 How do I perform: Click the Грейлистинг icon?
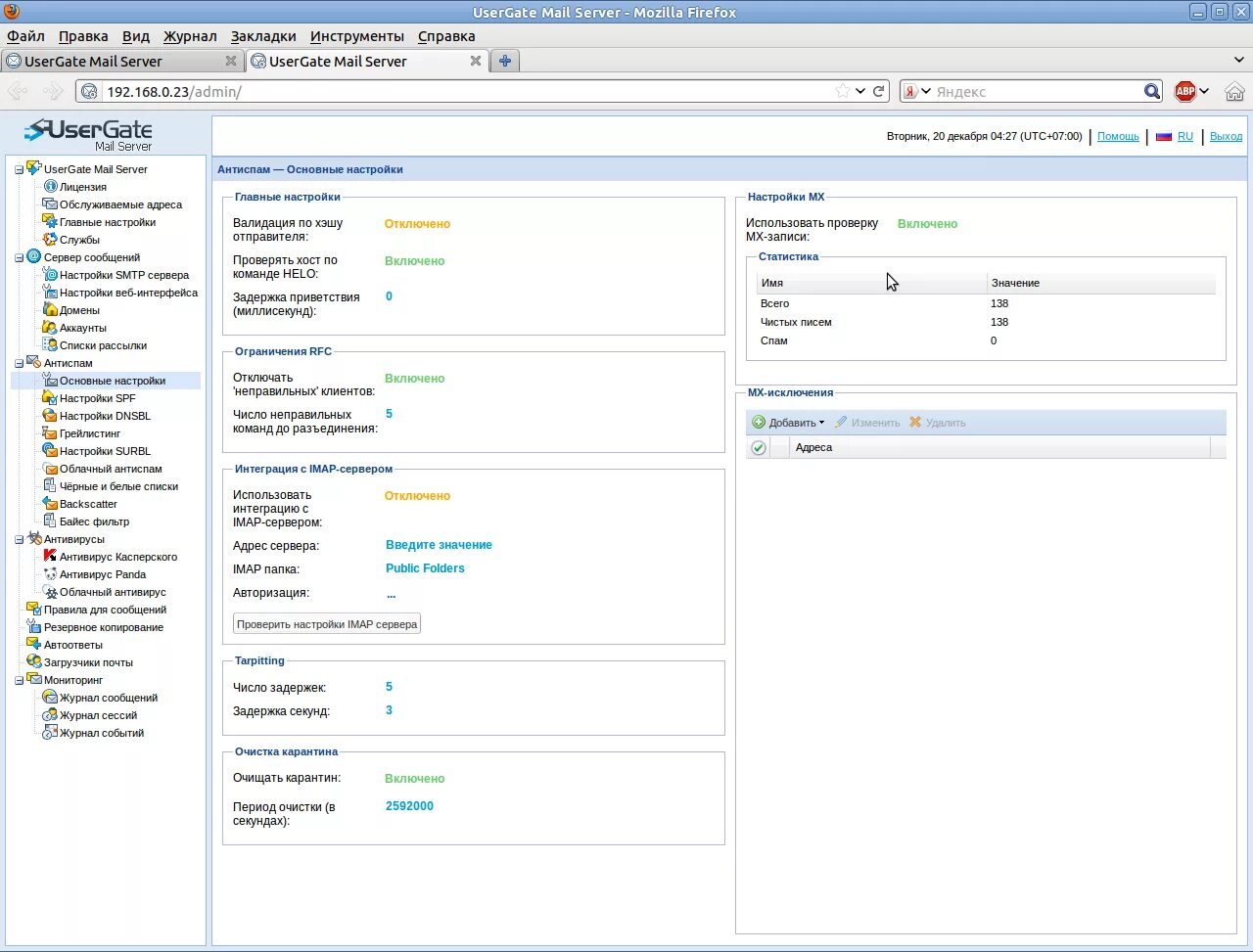(x=50, y=432)
